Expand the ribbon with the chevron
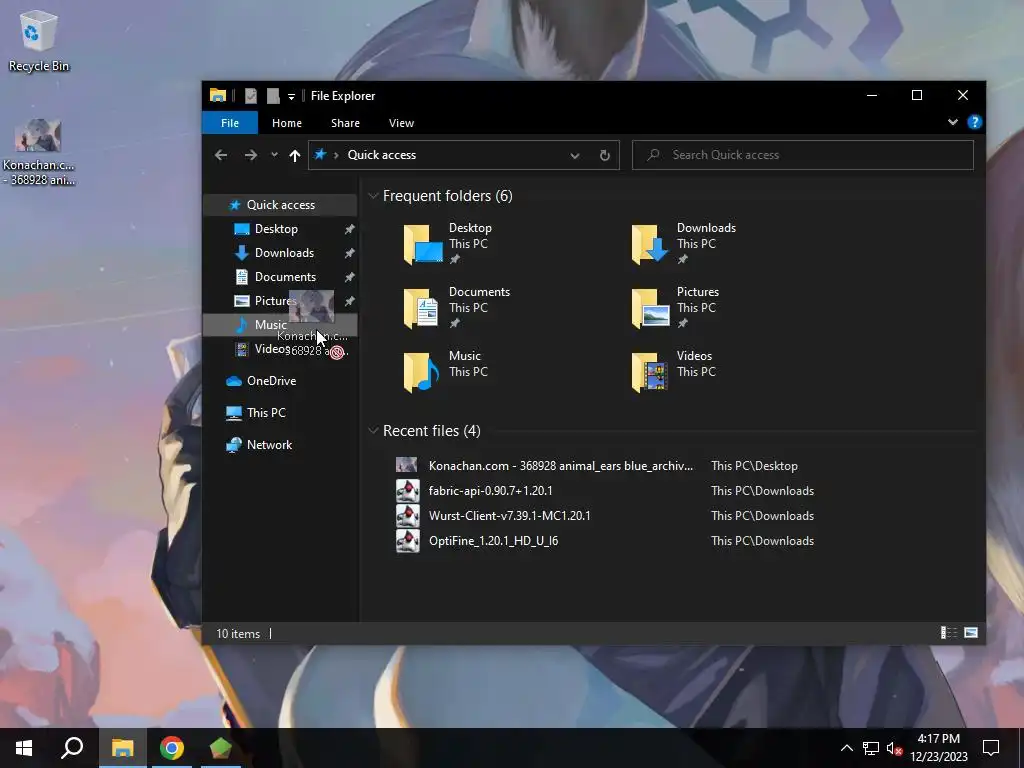The width and height of the screenshot is (1024, 768). 953,122
